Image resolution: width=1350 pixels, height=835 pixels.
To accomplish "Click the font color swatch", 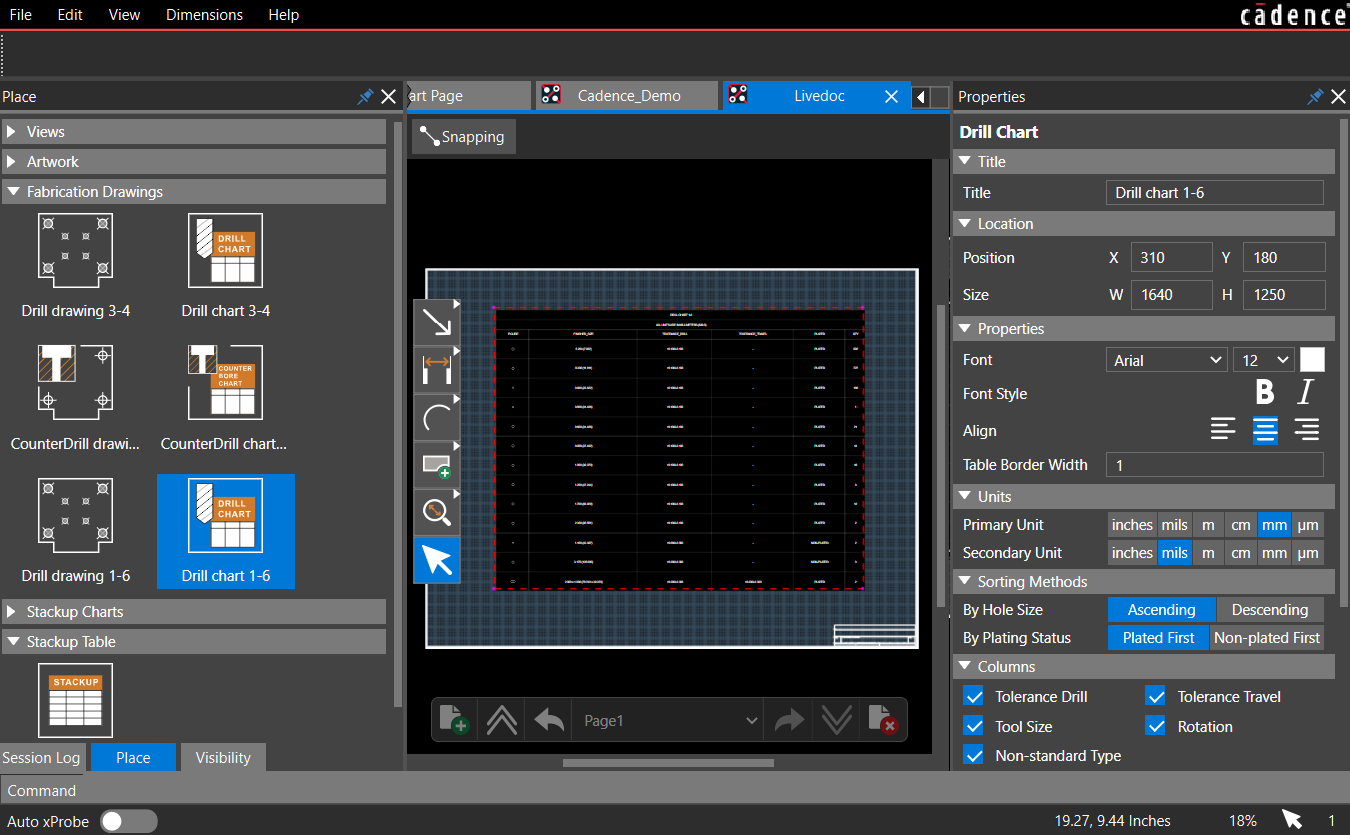I will 1312,360.
